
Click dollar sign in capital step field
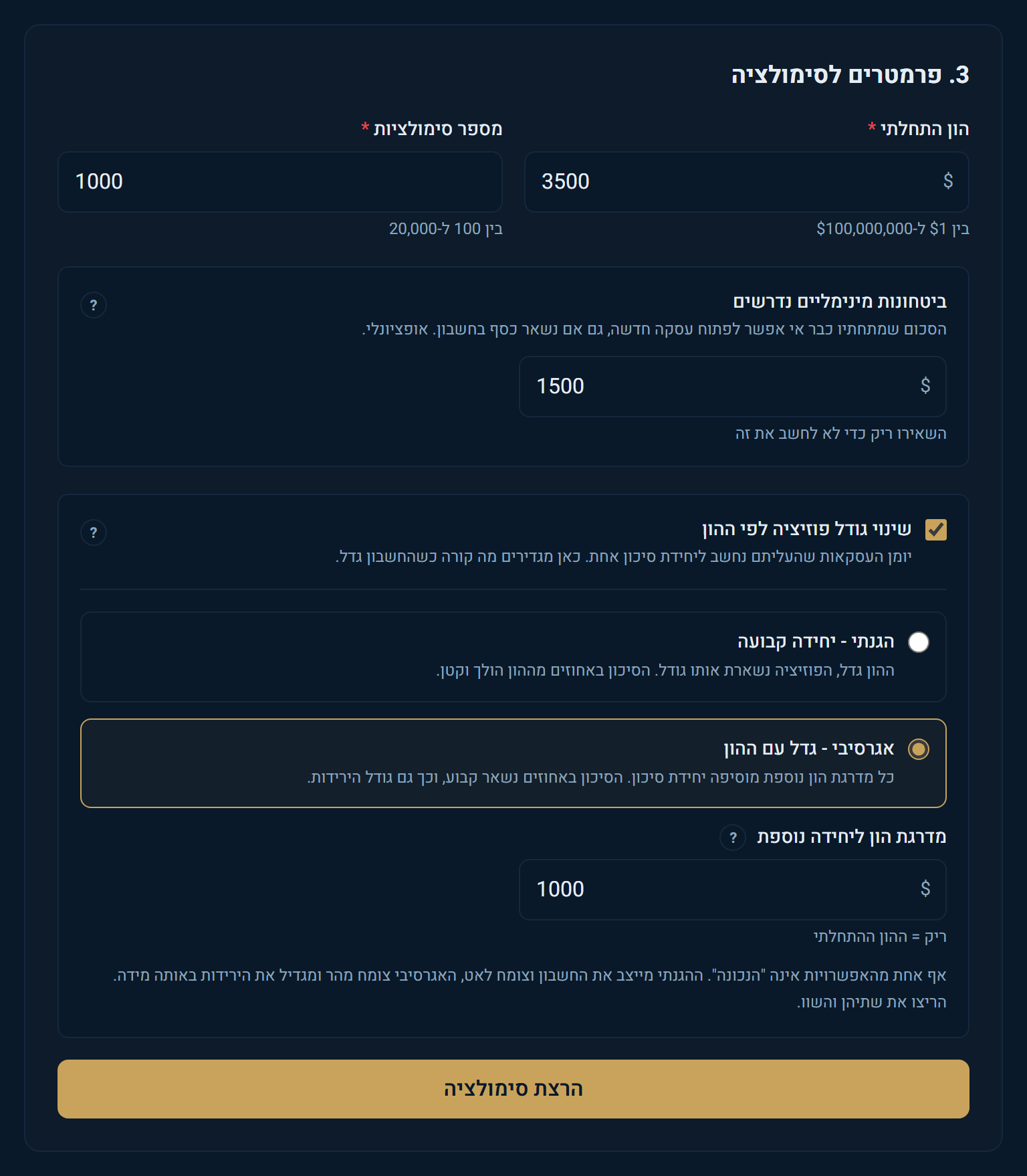pos(925,888)
